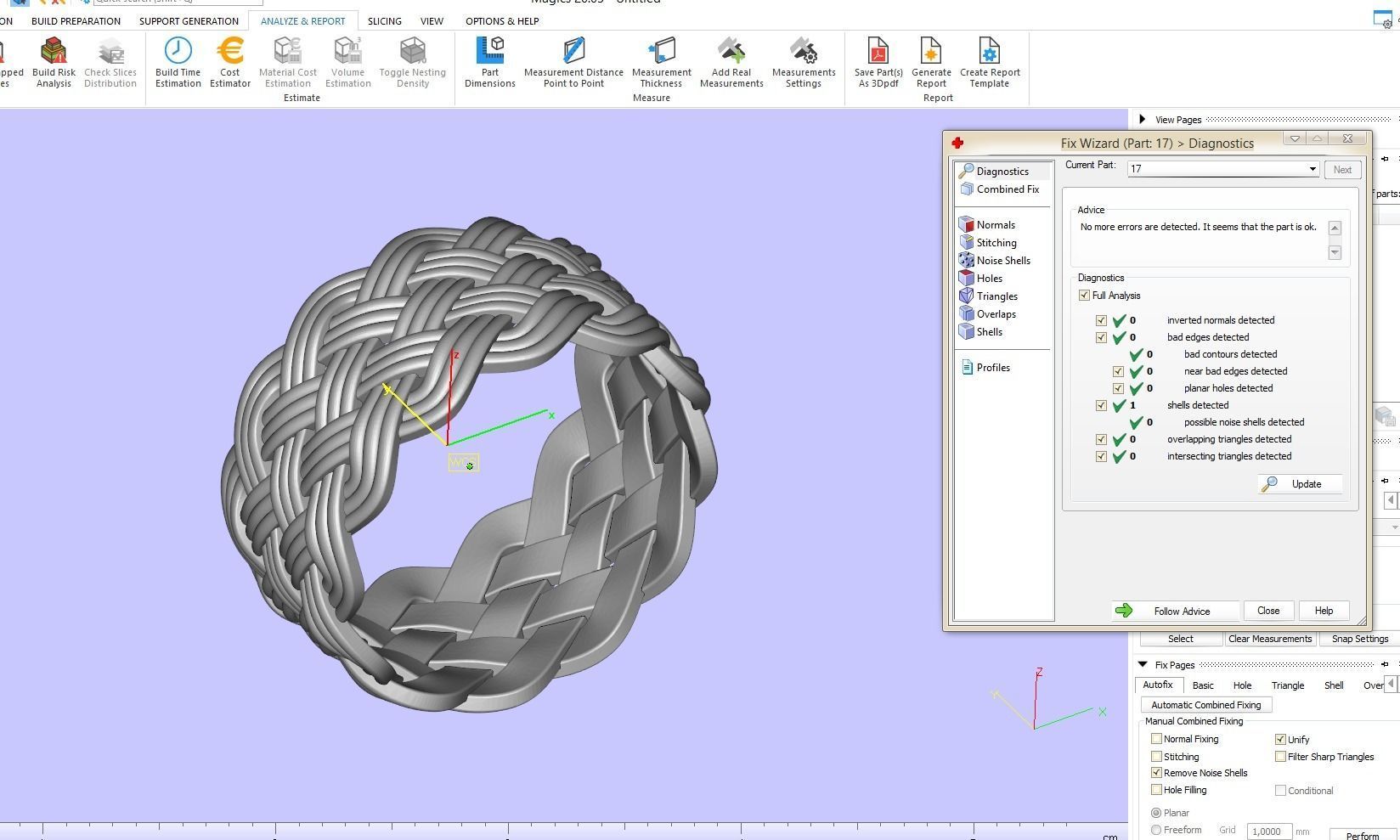Open Stitching page in Fix Wizard
1400x840 pixels.
coord(996,243)
